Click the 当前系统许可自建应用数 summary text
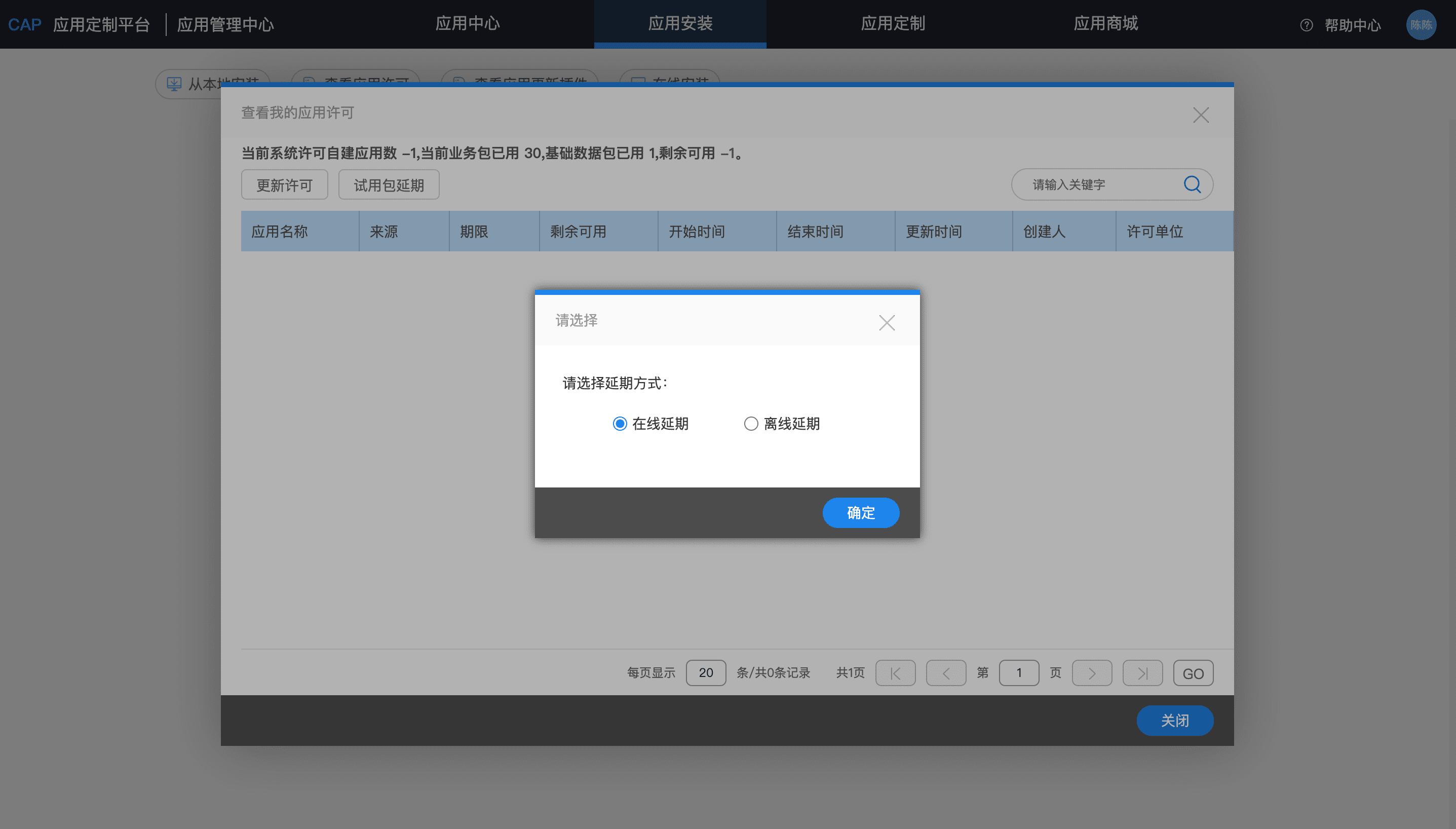1456x829 pixels. click(x=492, y=153)
